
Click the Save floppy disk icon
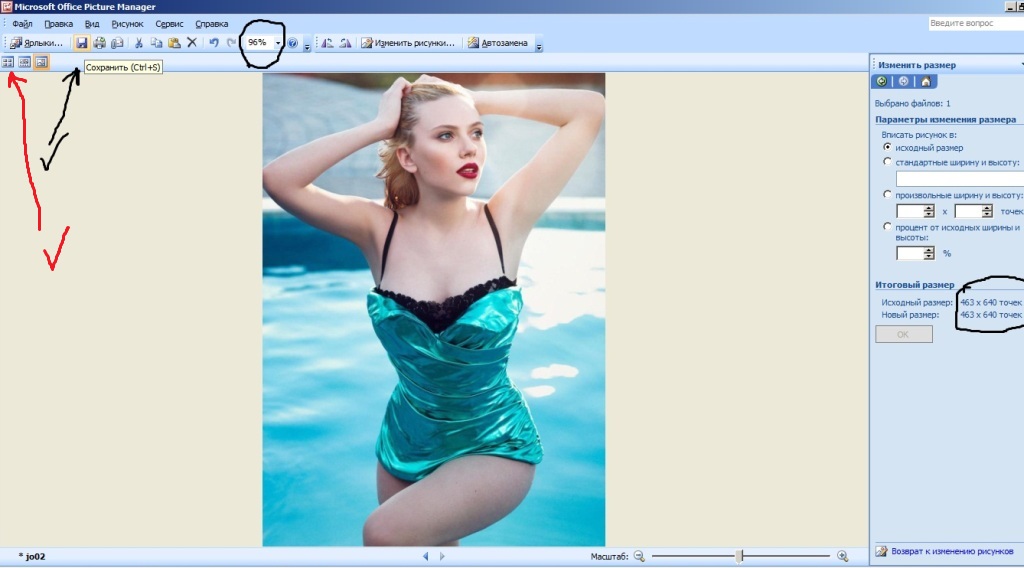[x=82, y=43]
